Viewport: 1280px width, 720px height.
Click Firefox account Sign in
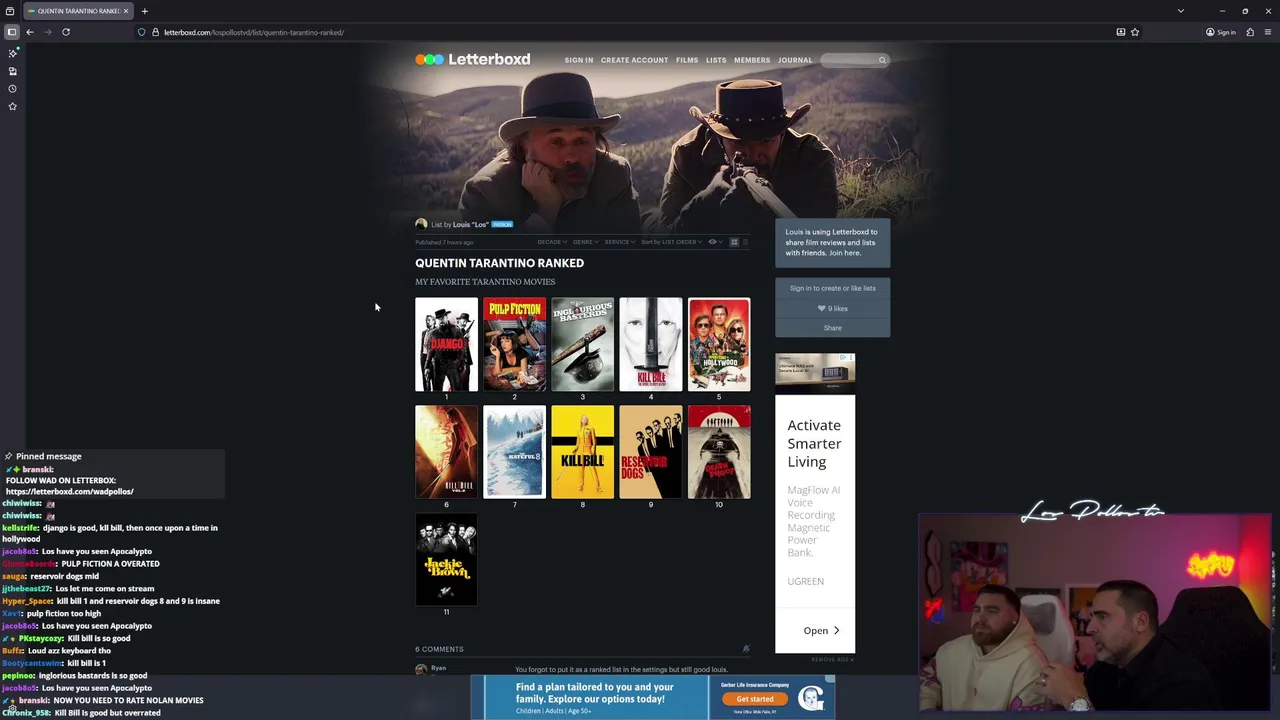(x=1221, y=32)
